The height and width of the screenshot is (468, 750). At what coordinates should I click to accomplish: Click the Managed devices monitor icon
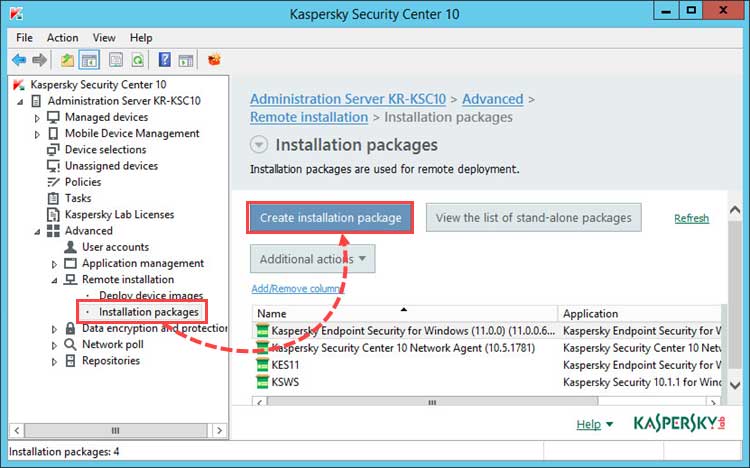tap(53, 117)
